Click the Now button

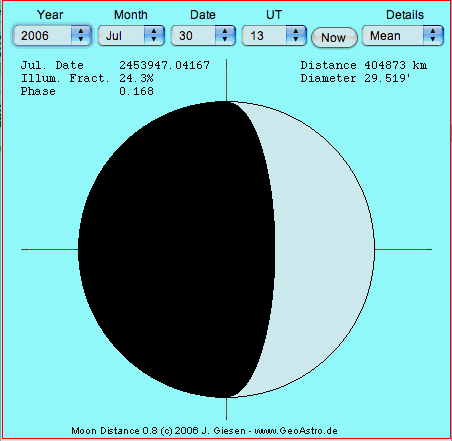(334, 38)
